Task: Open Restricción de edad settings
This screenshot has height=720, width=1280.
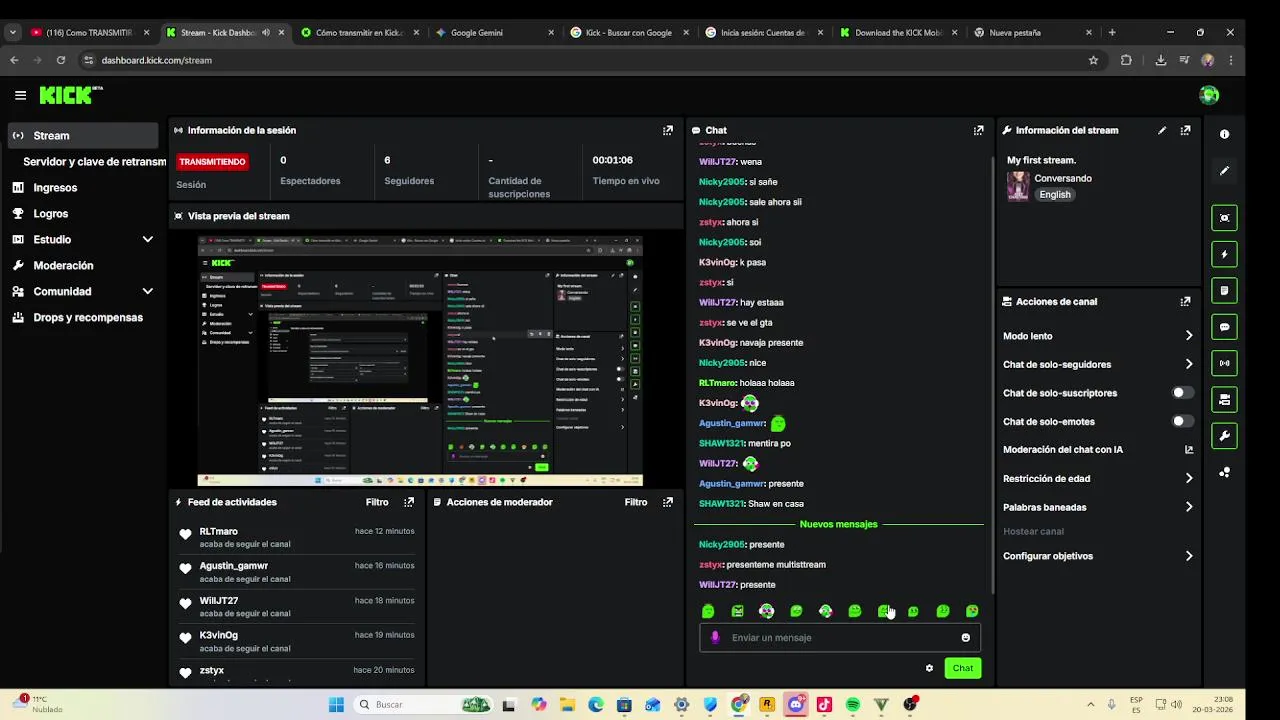Action: (1098, 478)
